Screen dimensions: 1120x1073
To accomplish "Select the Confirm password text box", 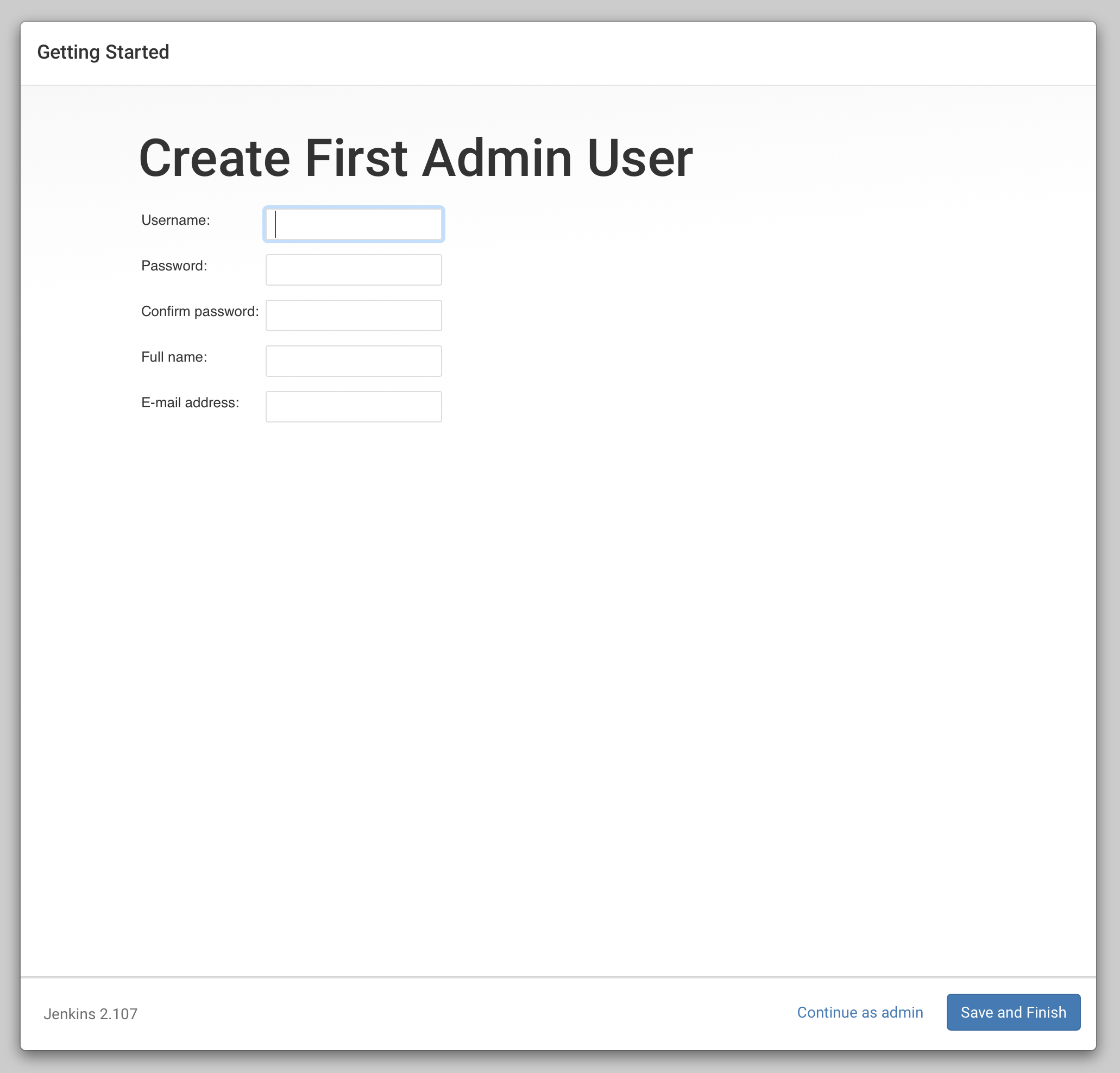I will (353, 315).
